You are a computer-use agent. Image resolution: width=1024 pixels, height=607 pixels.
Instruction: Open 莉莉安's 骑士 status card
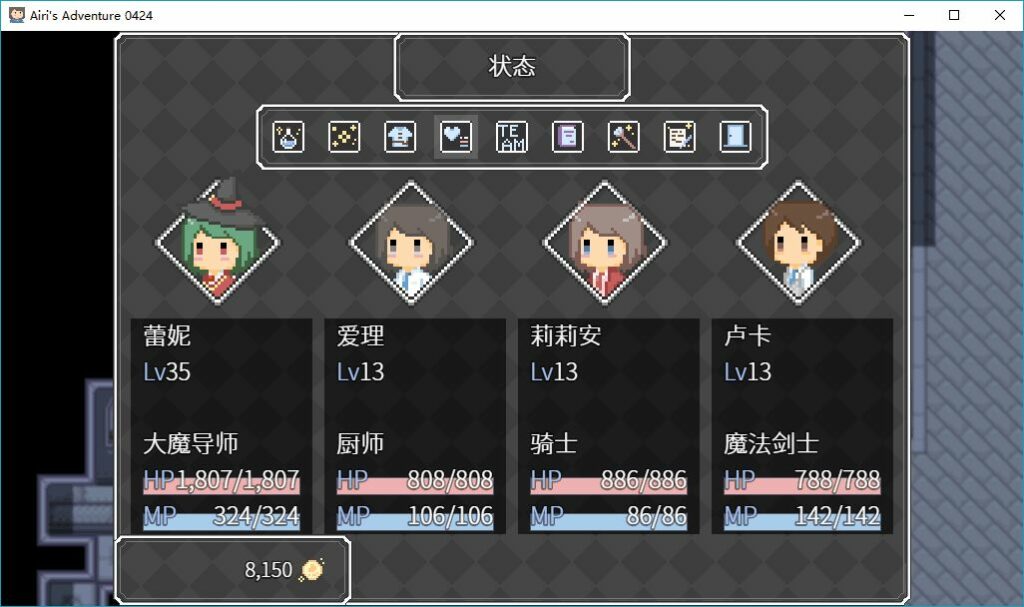click(609, 426)
